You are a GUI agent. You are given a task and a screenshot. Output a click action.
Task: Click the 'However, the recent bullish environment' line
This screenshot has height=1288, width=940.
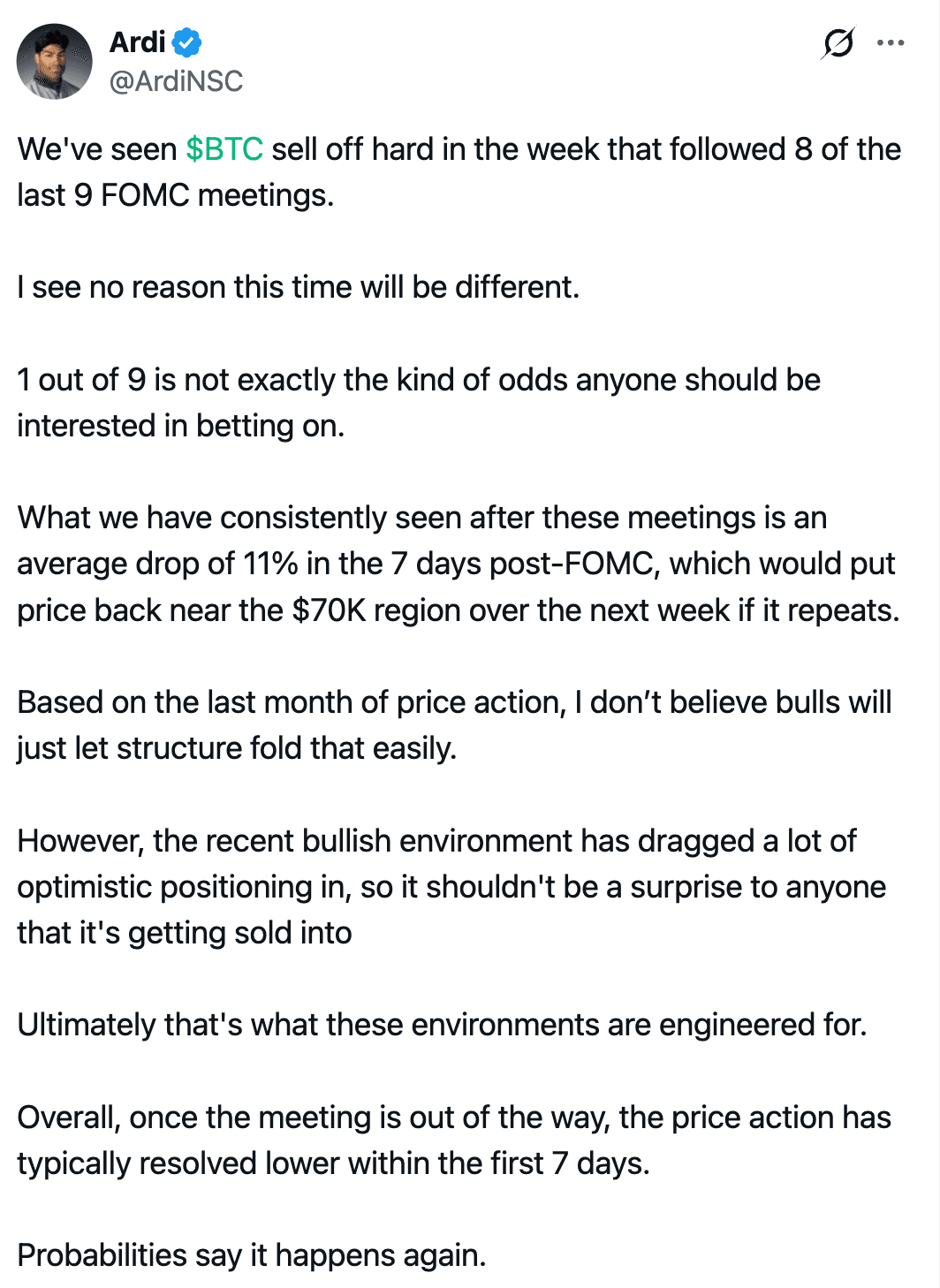pos(436,840)
